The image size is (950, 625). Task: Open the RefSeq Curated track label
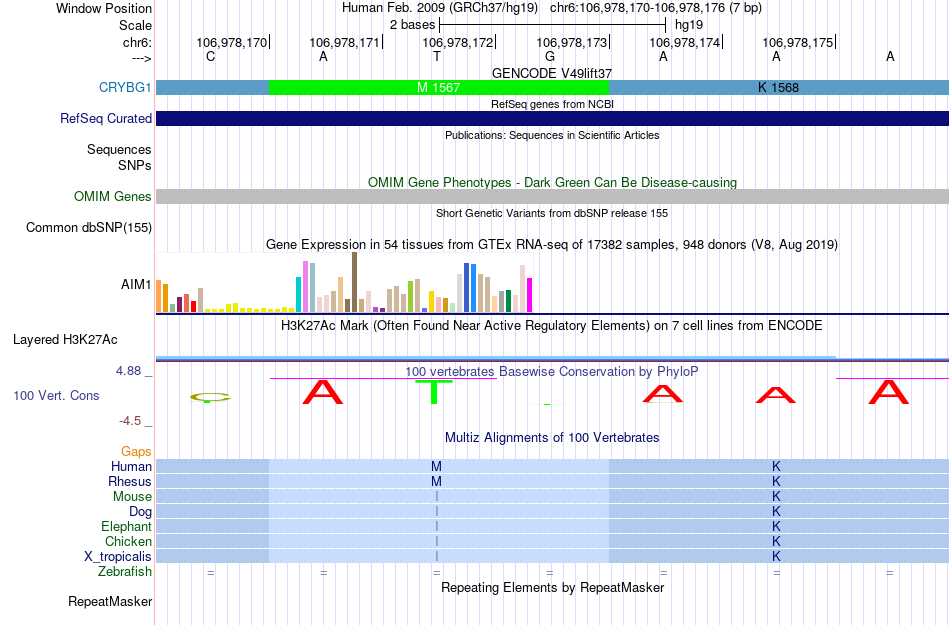tap(105, 118)
